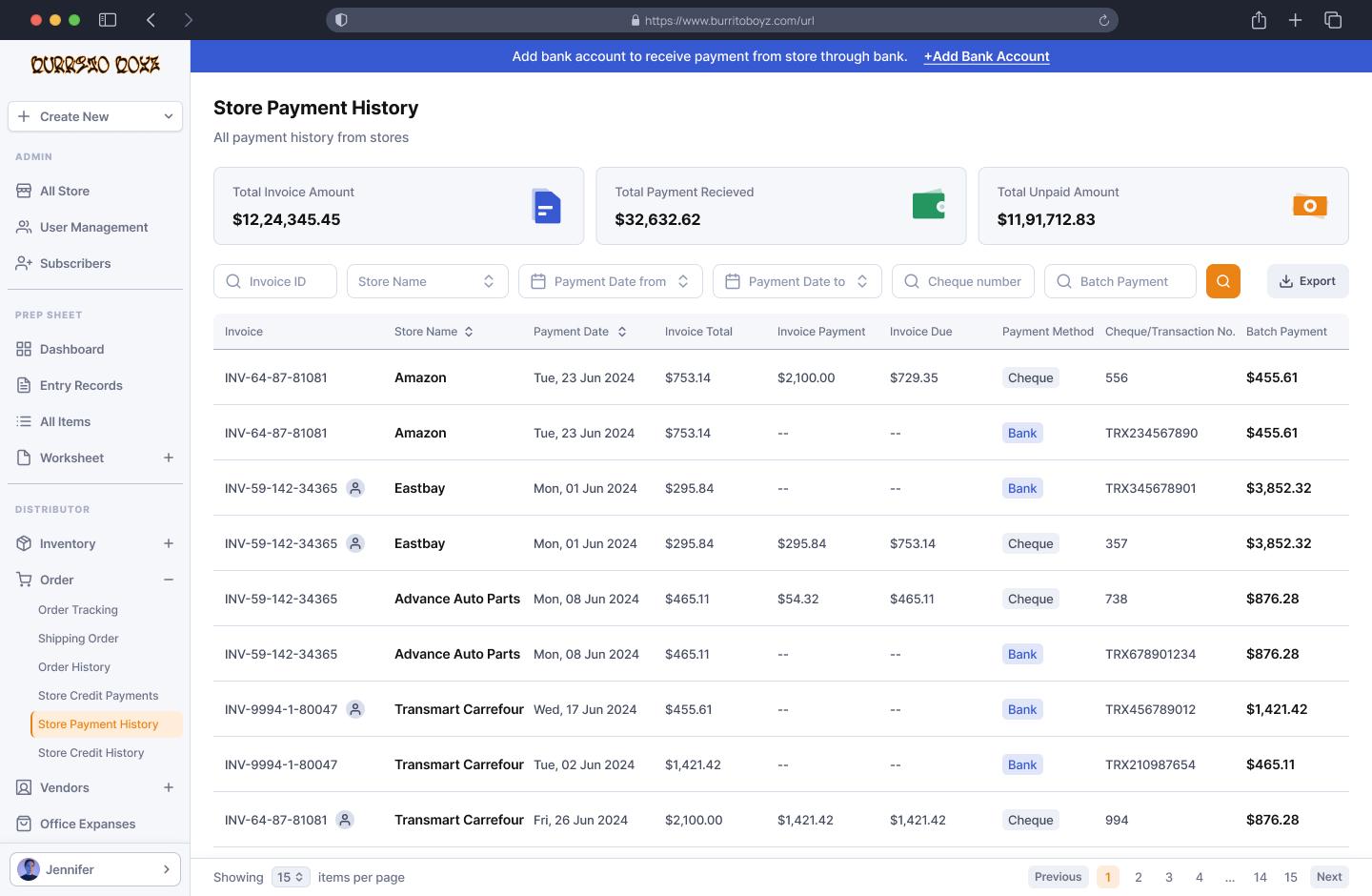
Task: Open the Create New dropdown
Action: tap(95, 116)
